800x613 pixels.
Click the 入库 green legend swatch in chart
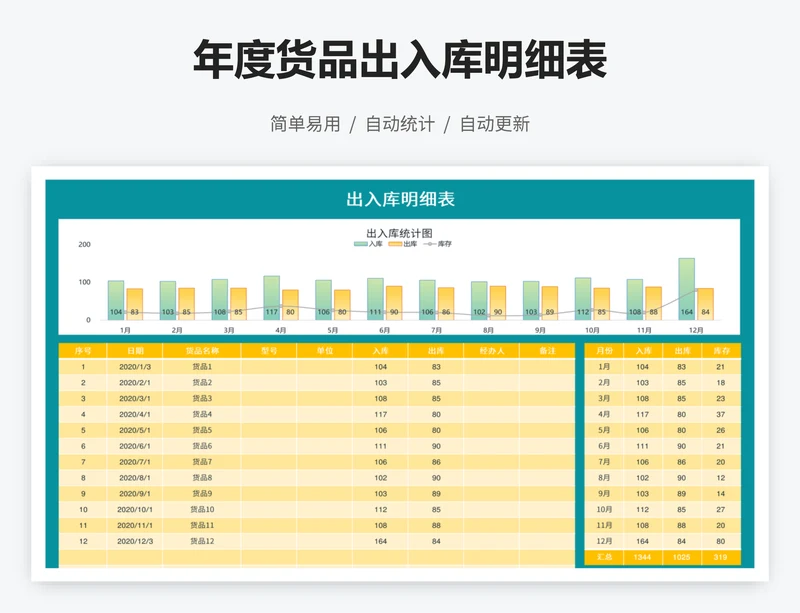pos(361,244)
